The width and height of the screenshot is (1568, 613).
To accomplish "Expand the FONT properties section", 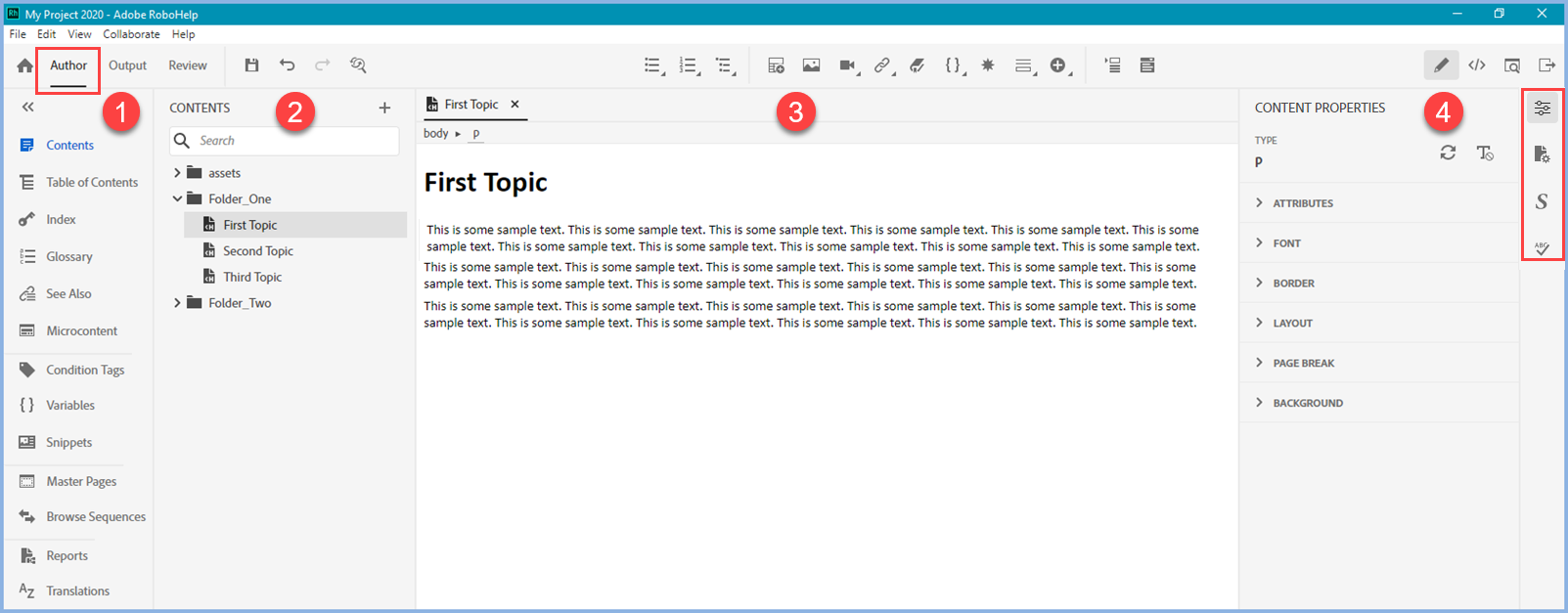I will pyautogui.click(x=1286, y=243).
